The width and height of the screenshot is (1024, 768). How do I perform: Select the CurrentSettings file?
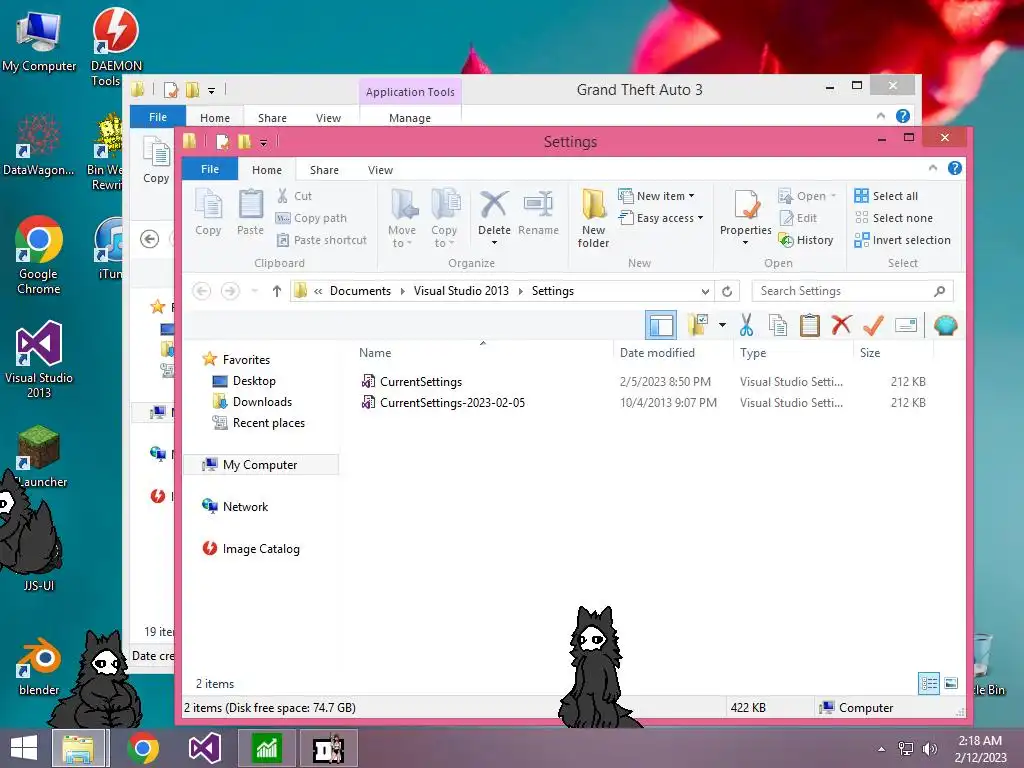coord(421,382)
